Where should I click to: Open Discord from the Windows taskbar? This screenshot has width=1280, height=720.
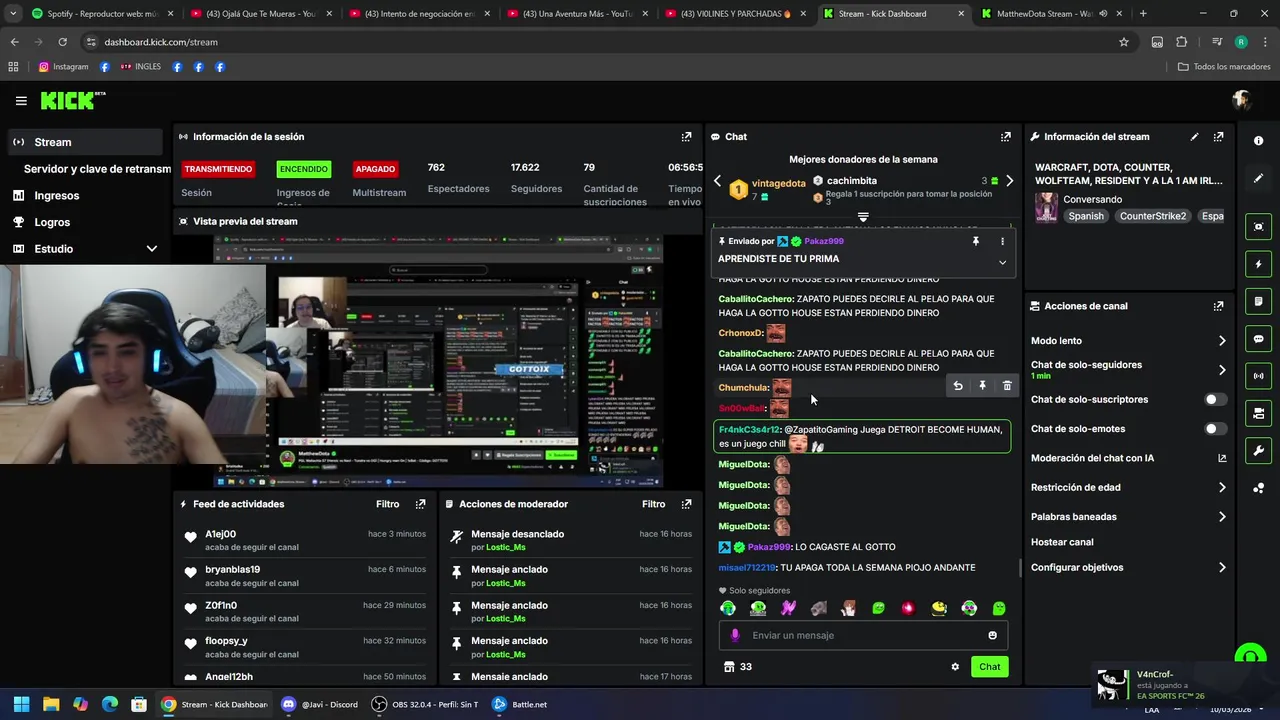319,704
